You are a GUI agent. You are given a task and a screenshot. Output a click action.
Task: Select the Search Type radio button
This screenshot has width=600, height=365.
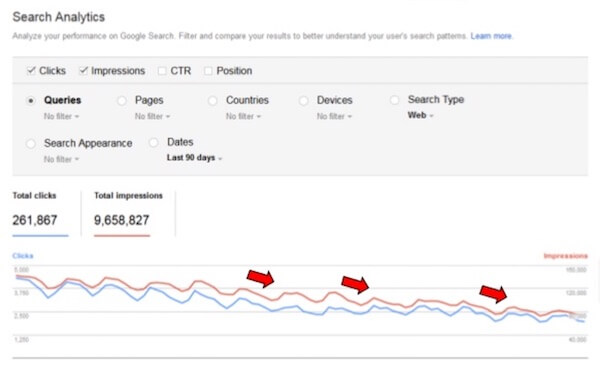pos(394,100)
